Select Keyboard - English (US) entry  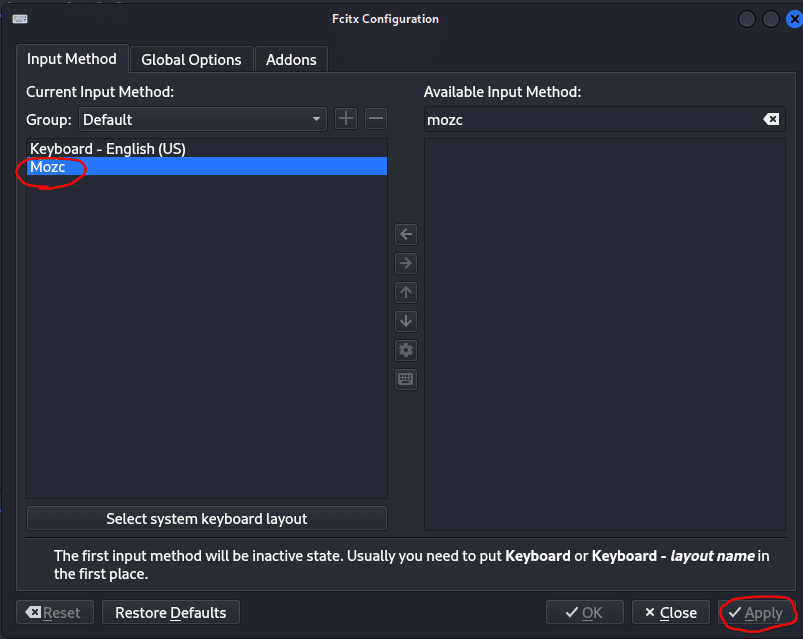click(x=108, y=149)
